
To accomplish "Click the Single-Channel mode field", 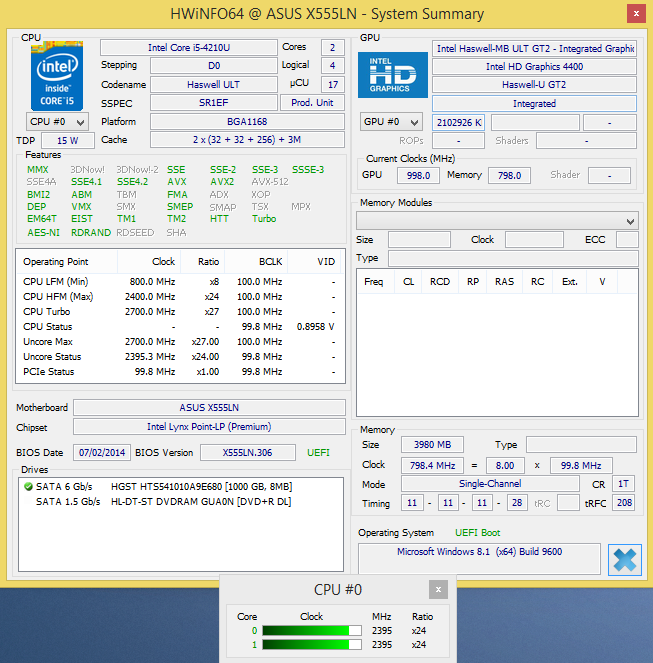I will 490,484.
